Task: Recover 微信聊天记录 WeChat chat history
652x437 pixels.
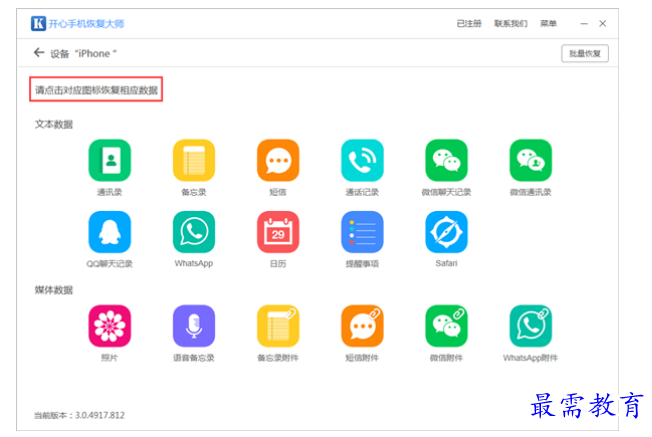Action: (x=446, y=160)
